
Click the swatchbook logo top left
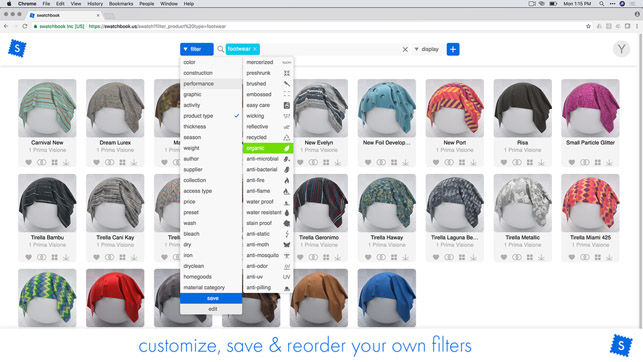(17, 49)
